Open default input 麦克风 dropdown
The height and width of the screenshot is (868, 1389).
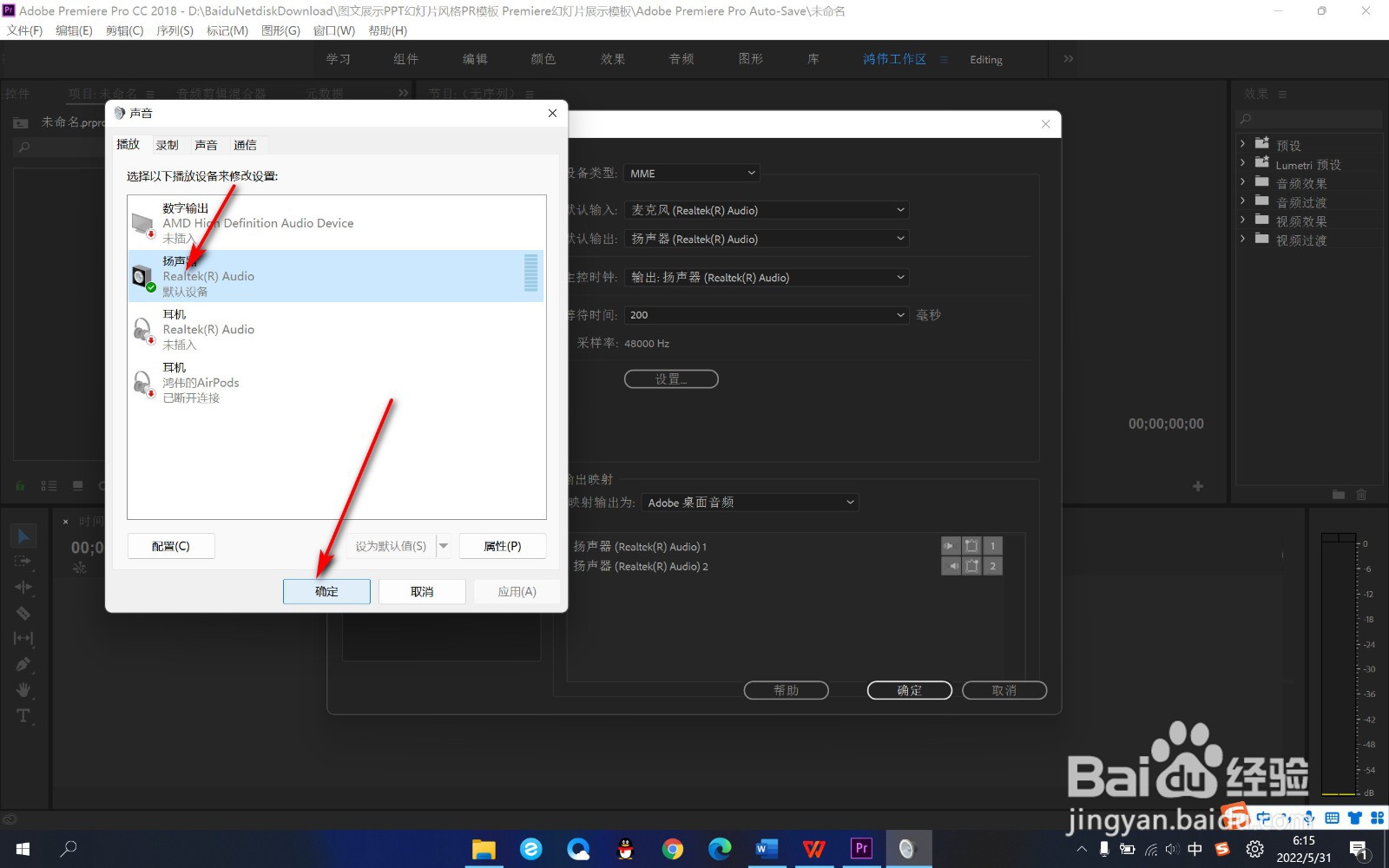click(767, 210)
